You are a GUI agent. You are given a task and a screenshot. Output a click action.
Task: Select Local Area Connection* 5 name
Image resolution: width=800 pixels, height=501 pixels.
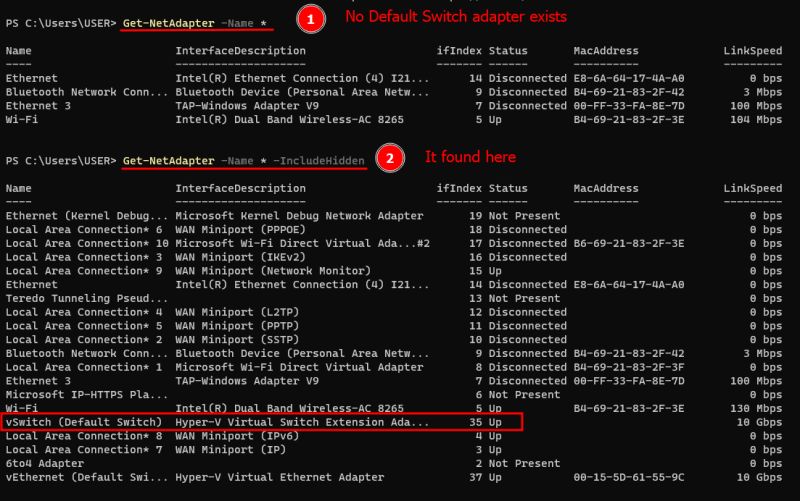(84, 326)
